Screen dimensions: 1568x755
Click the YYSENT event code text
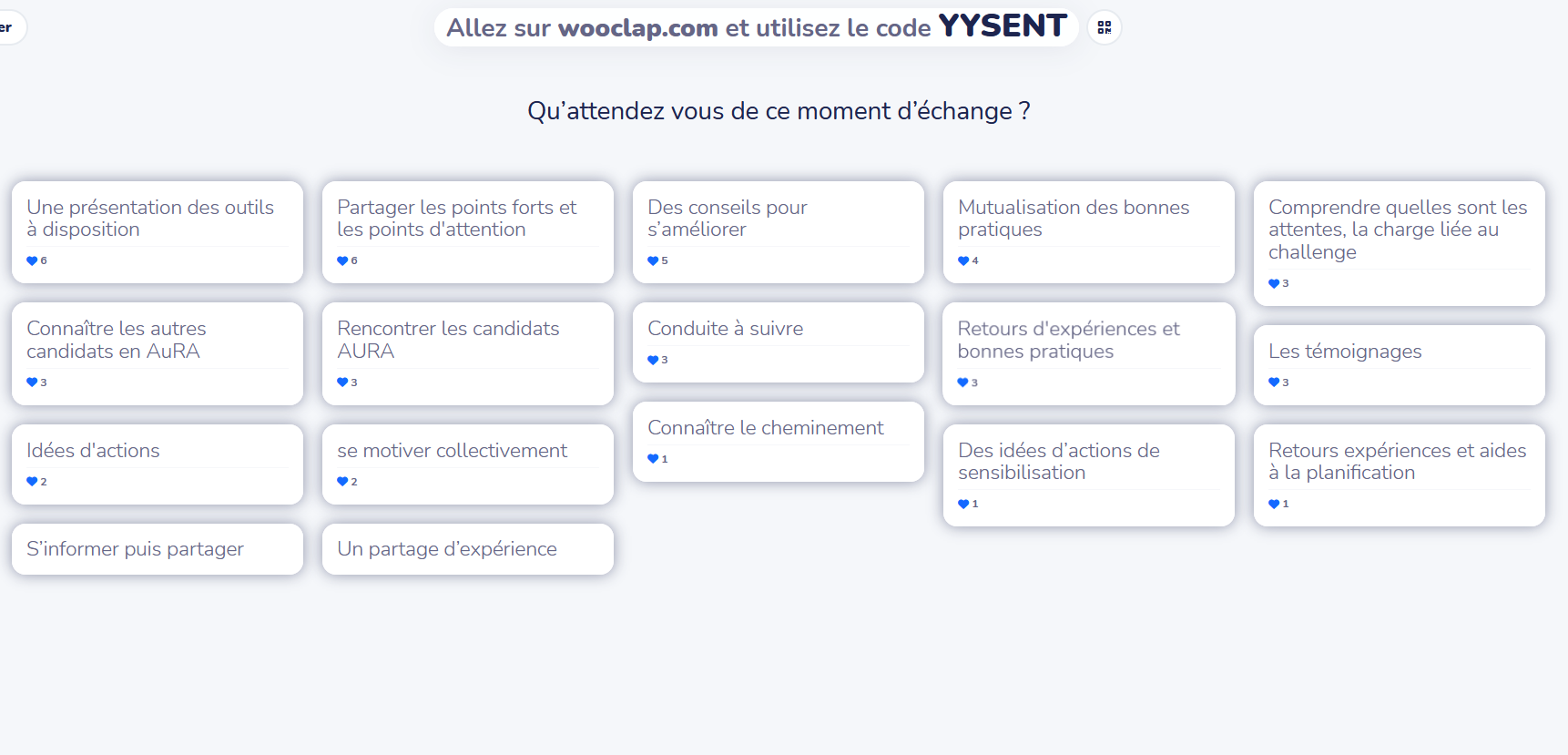[x=1002, y=26]
